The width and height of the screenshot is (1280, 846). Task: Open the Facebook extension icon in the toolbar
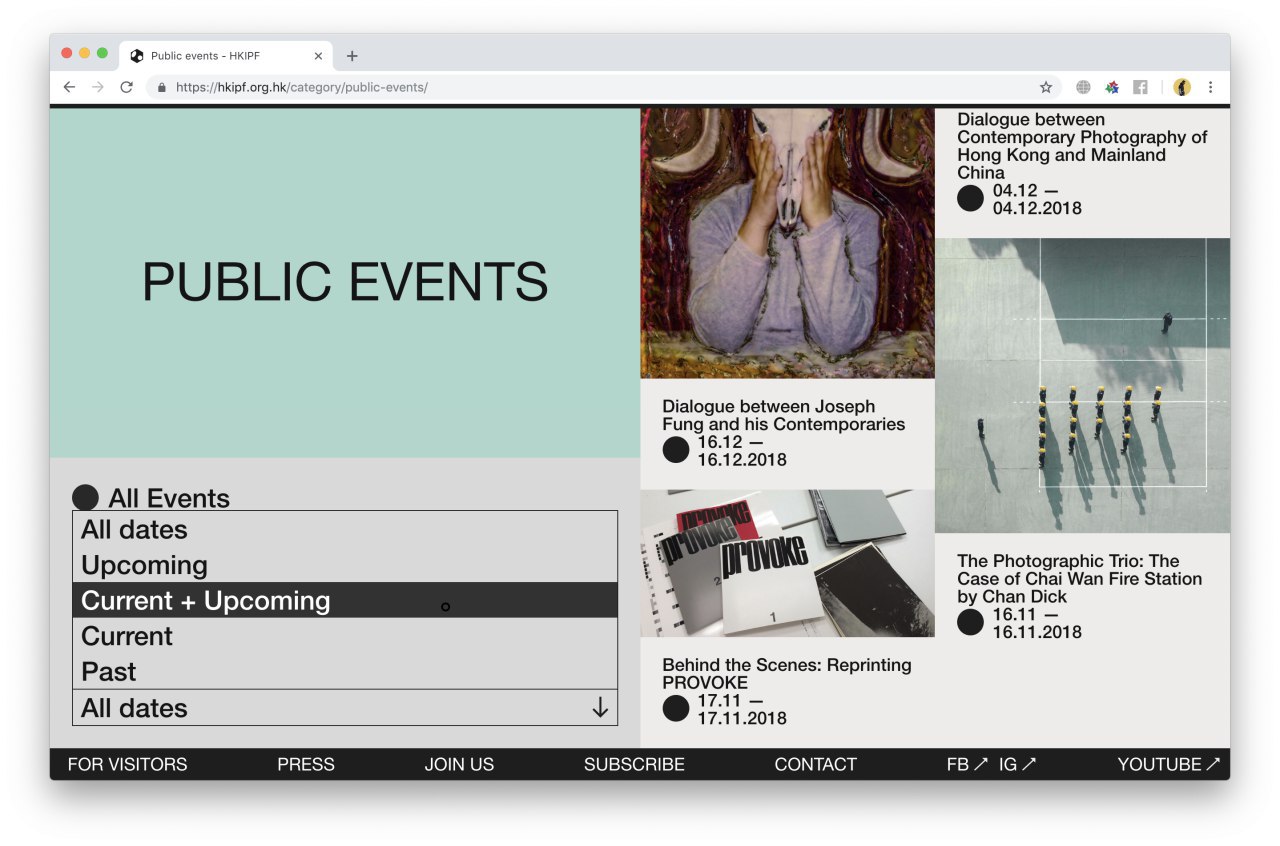pyautogui.click(x=1140, y=87)
